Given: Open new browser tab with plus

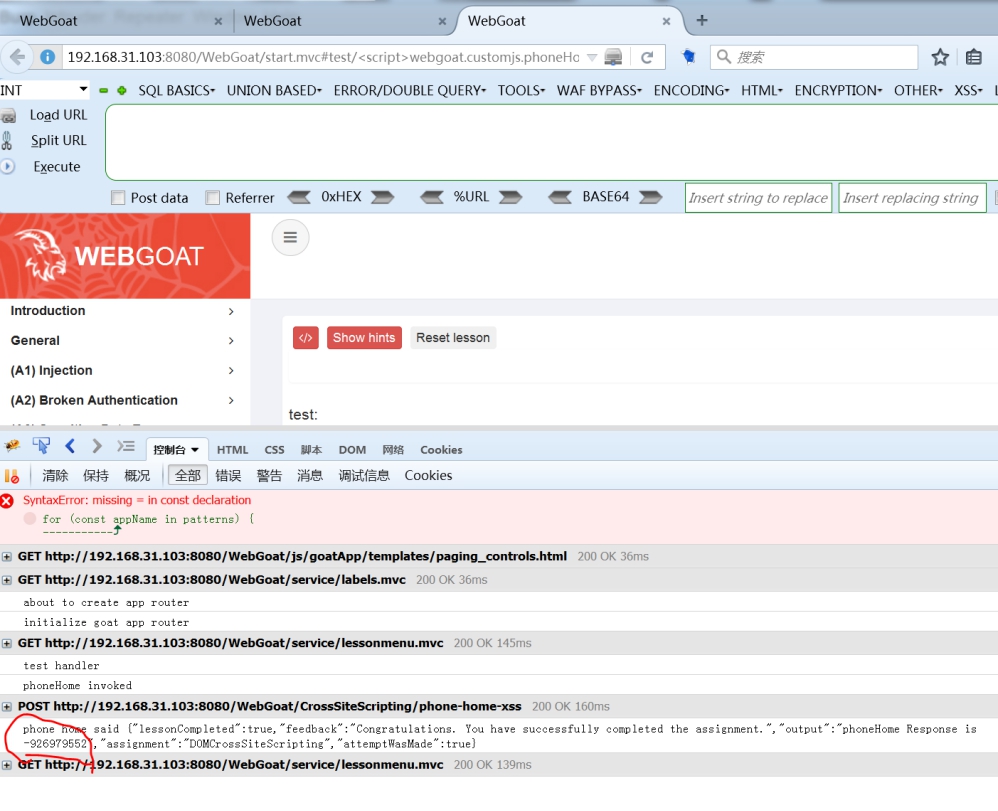Looking at the screenshot, I should [x=701, y=20].
